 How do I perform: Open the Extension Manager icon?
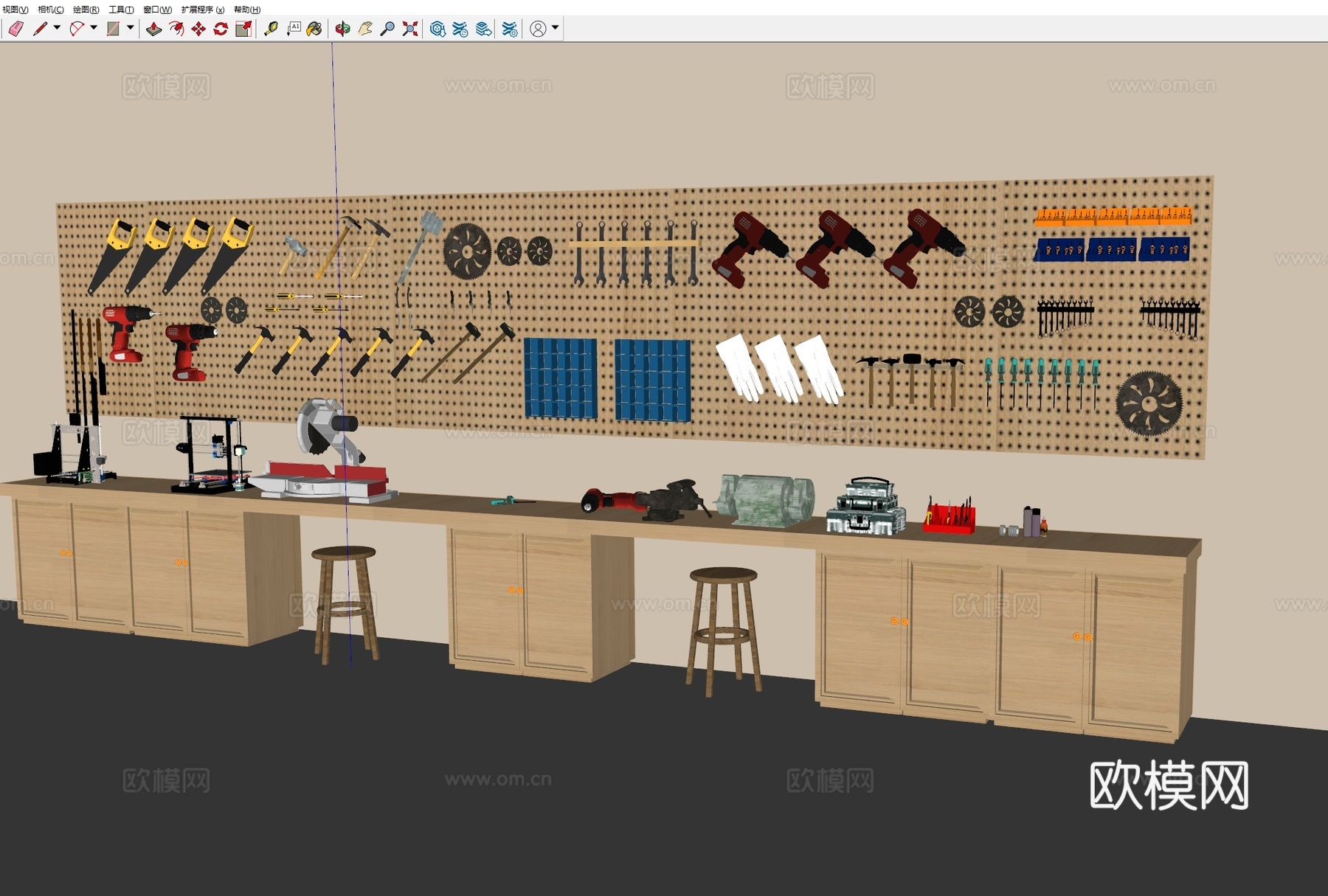coord(510,29)
